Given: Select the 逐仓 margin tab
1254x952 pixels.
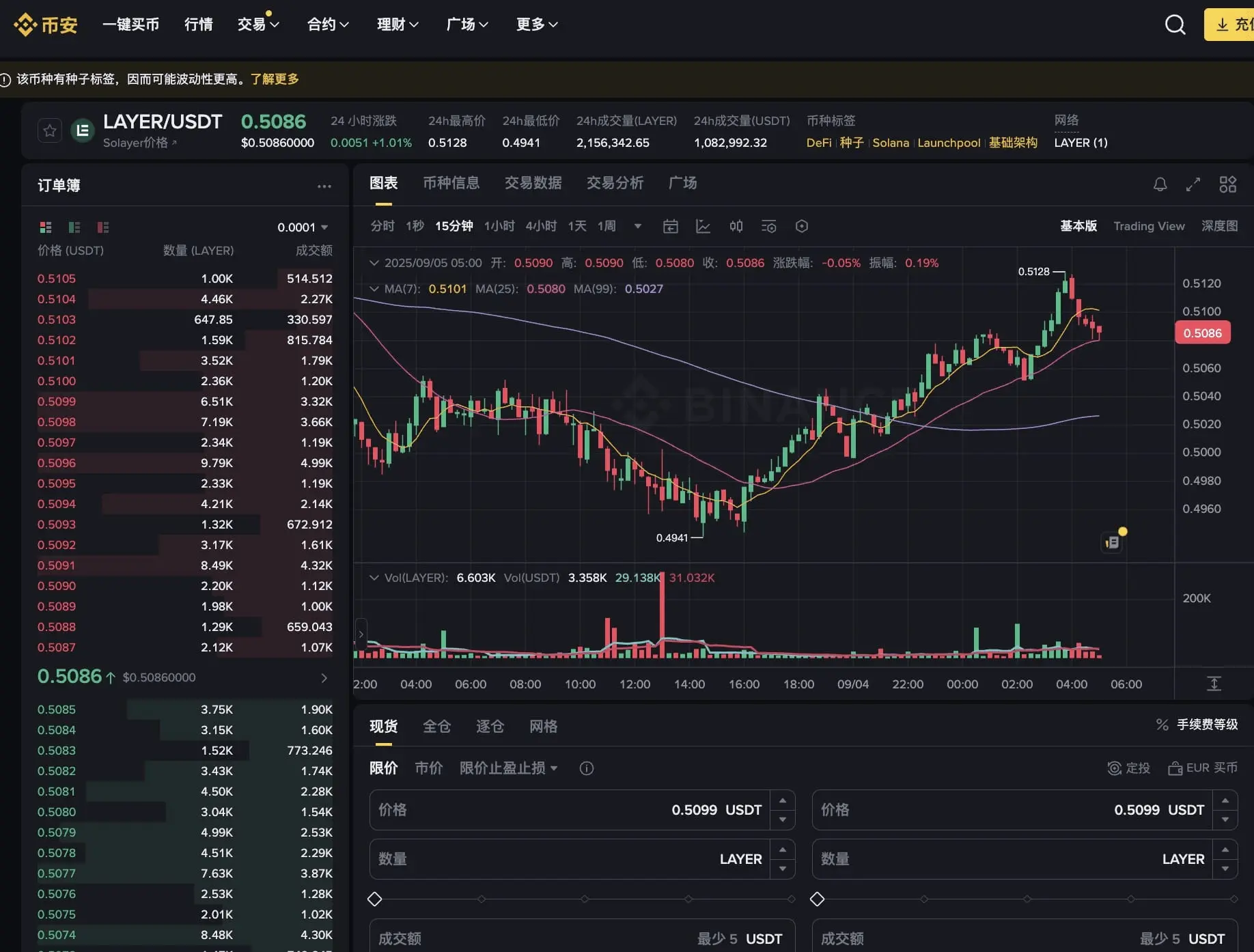Looking at the screenshot, I should pyautogui.click(x=490, y=727).
